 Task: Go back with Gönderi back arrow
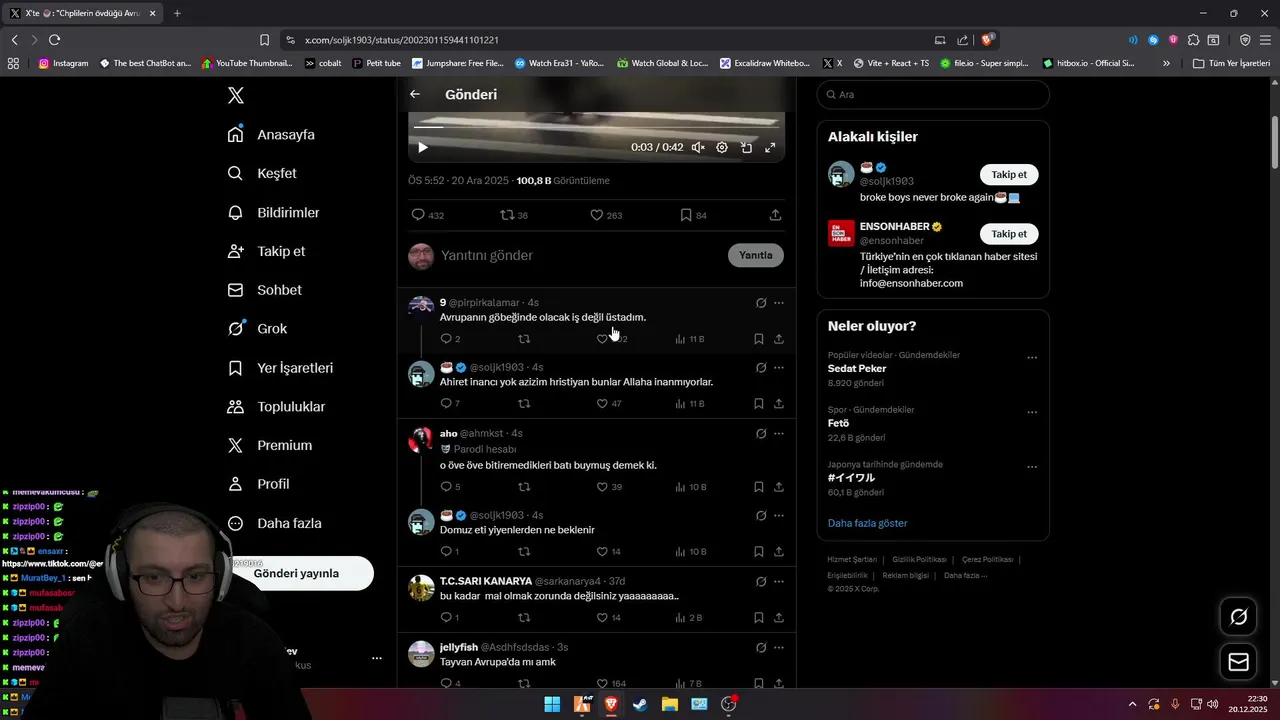(415, 94)
